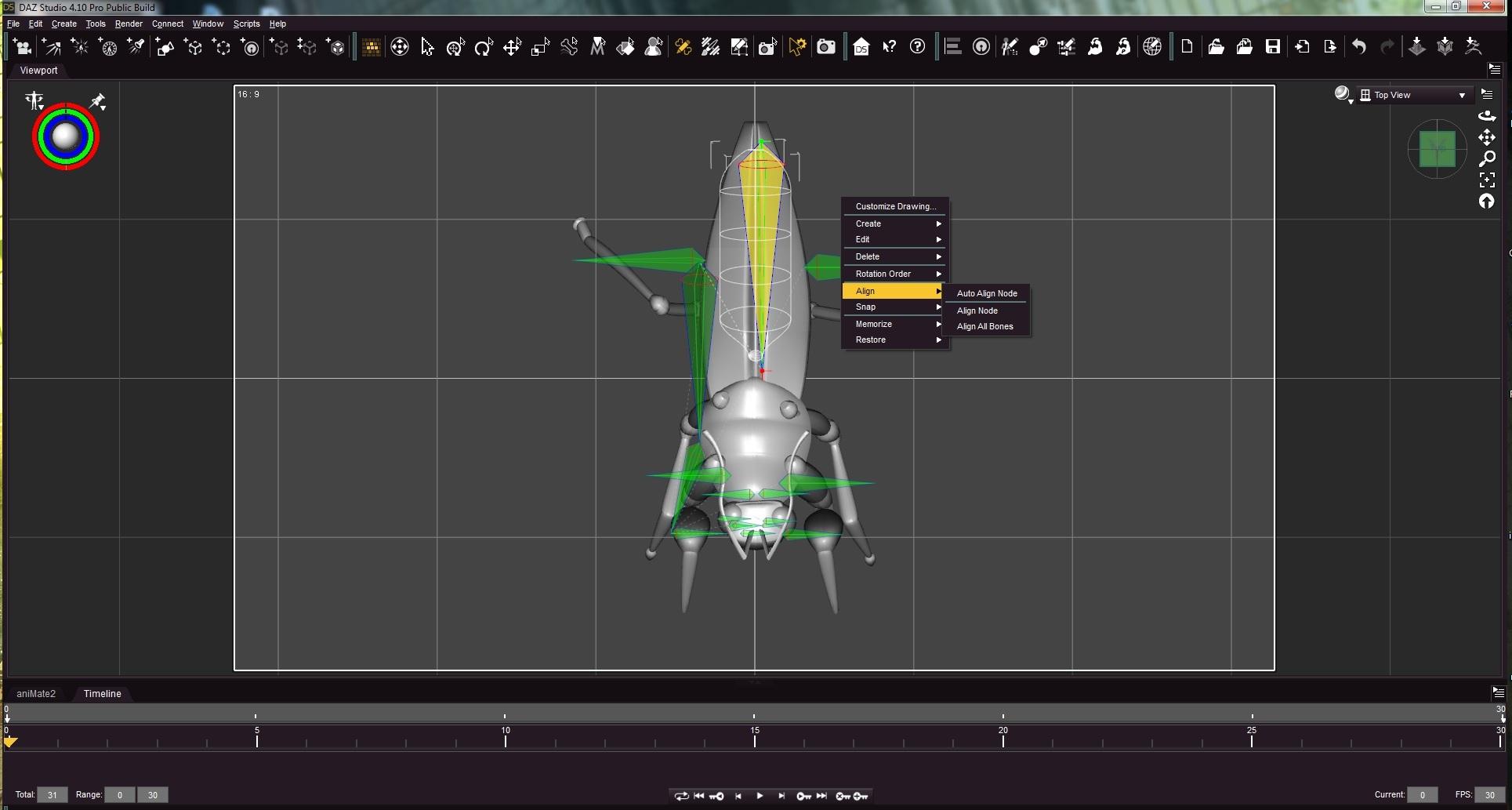
Task: Choose Align All Bones
Action: point(987,326)
